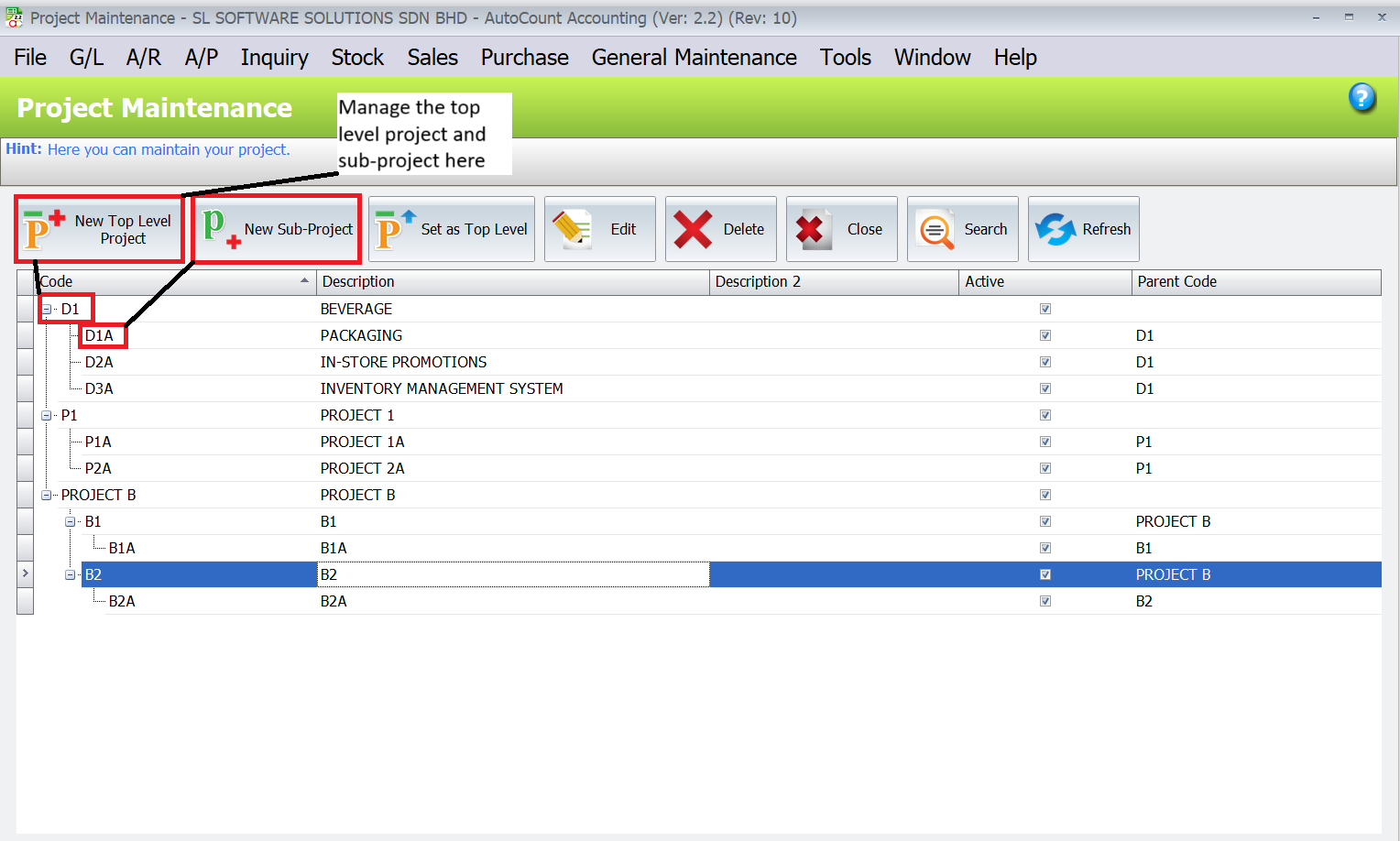Collapse the PROJECT B tree node

(x=47, y=495)
